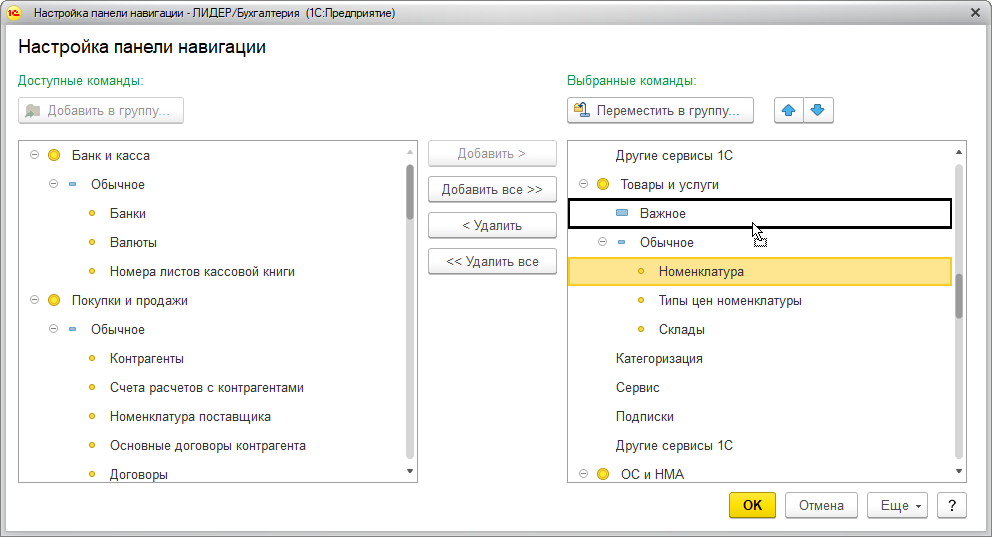
Task: Click scroll up arrow of available commands list
Action: tap(410, 152)
